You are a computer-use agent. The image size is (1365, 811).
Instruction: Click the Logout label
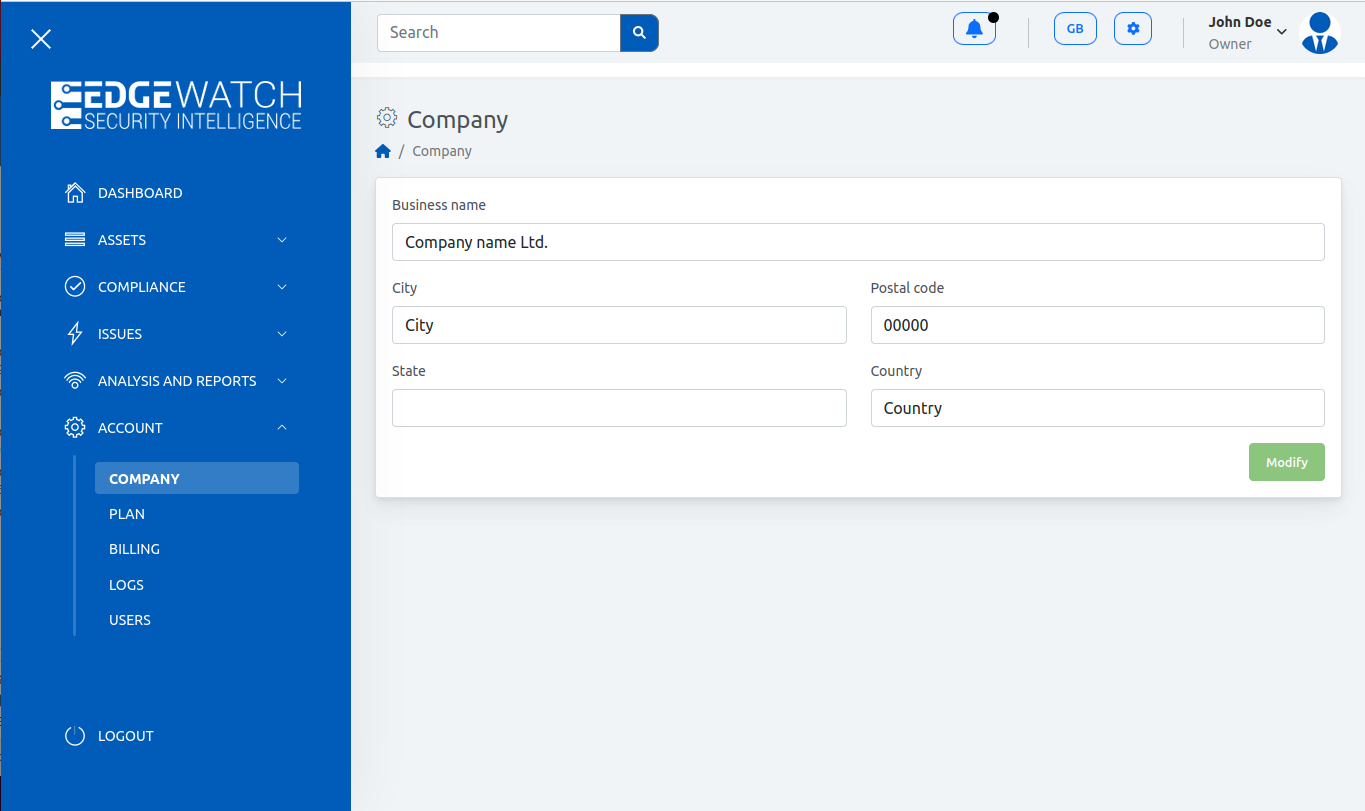126,736
